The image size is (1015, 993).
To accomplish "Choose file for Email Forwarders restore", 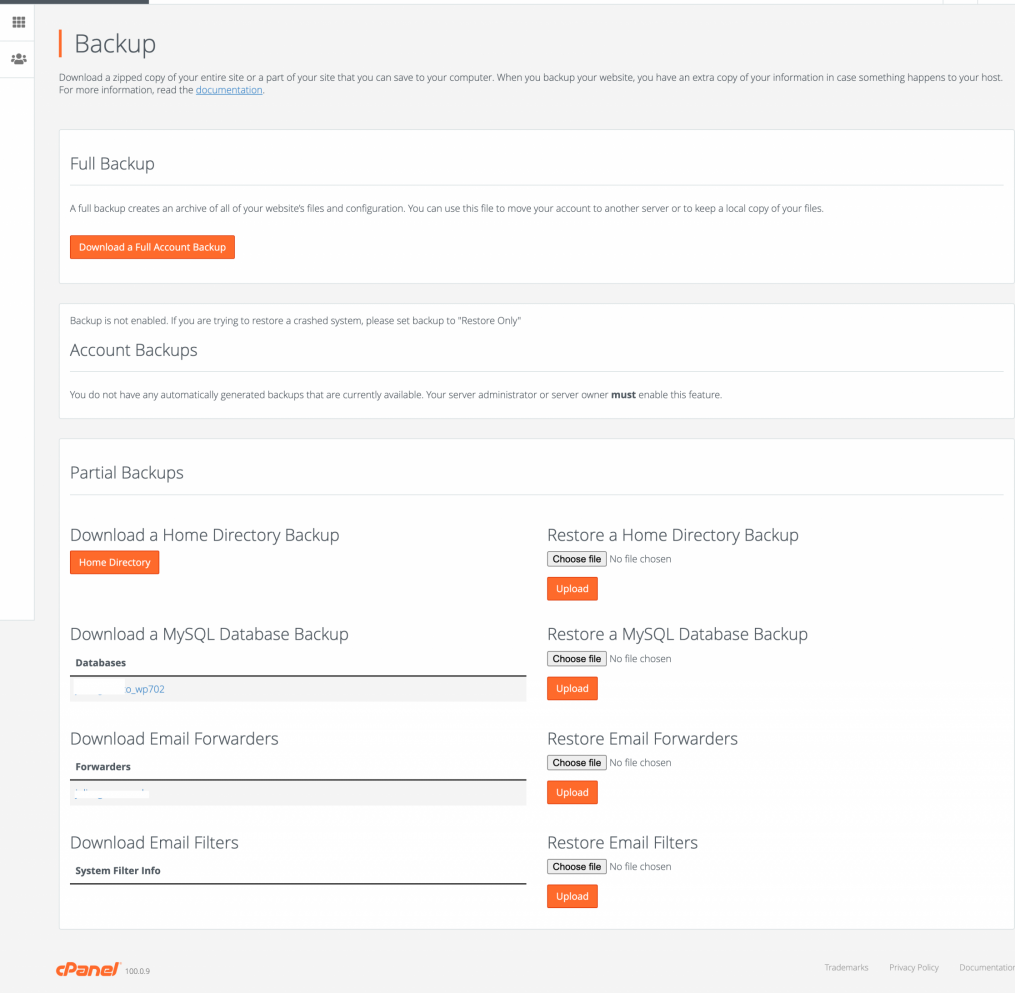I will click(x=576, y=762).
